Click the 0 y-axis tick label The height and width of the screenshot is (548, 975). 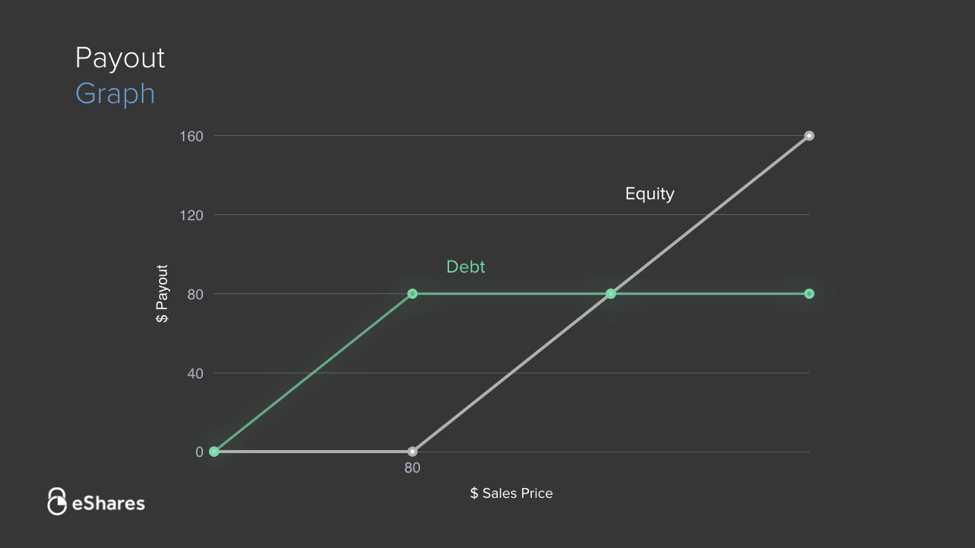pyautogui.click(x=199, y=452)
